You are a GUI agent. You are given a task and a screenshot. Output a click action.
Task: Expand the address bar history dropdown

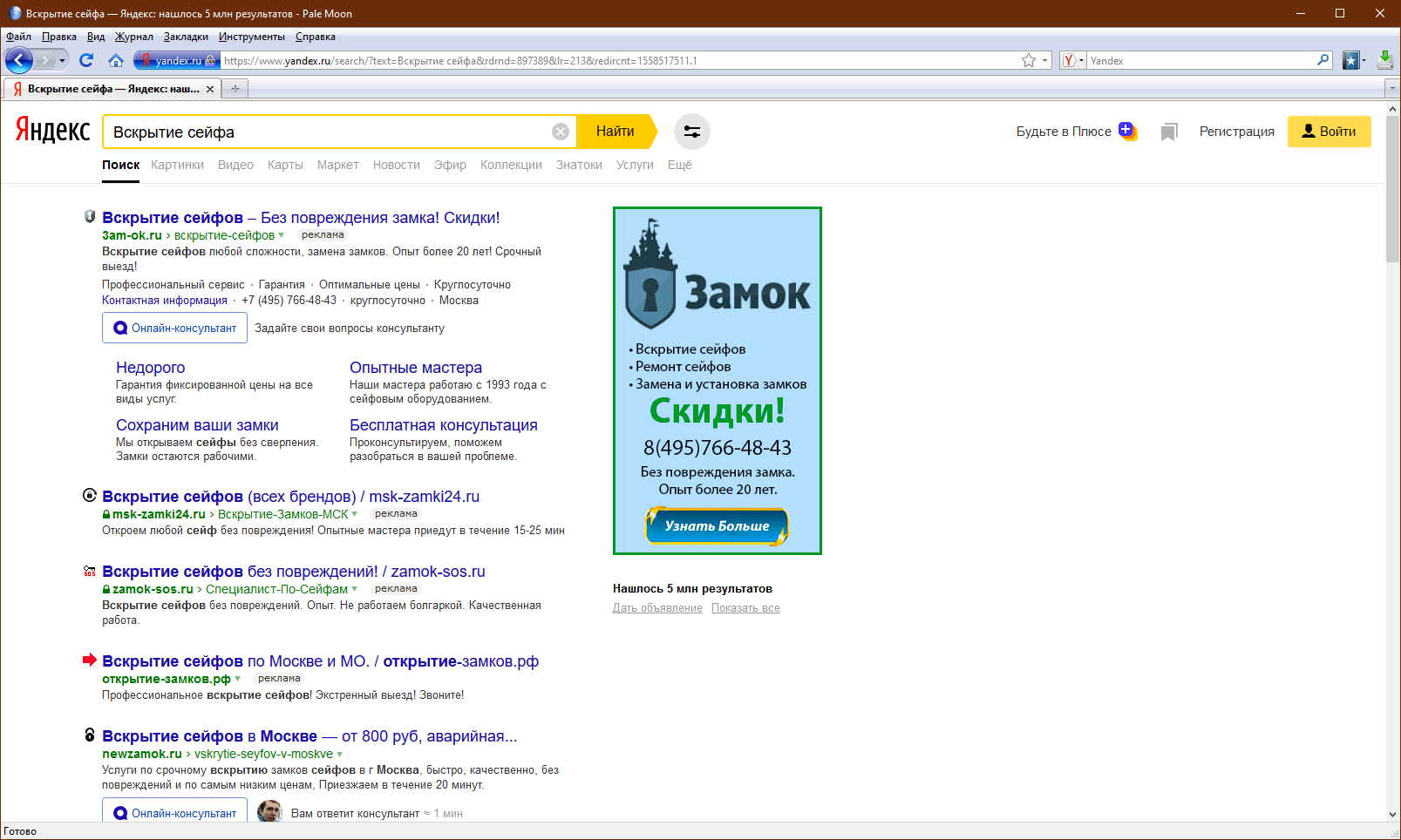point(1044,60)
